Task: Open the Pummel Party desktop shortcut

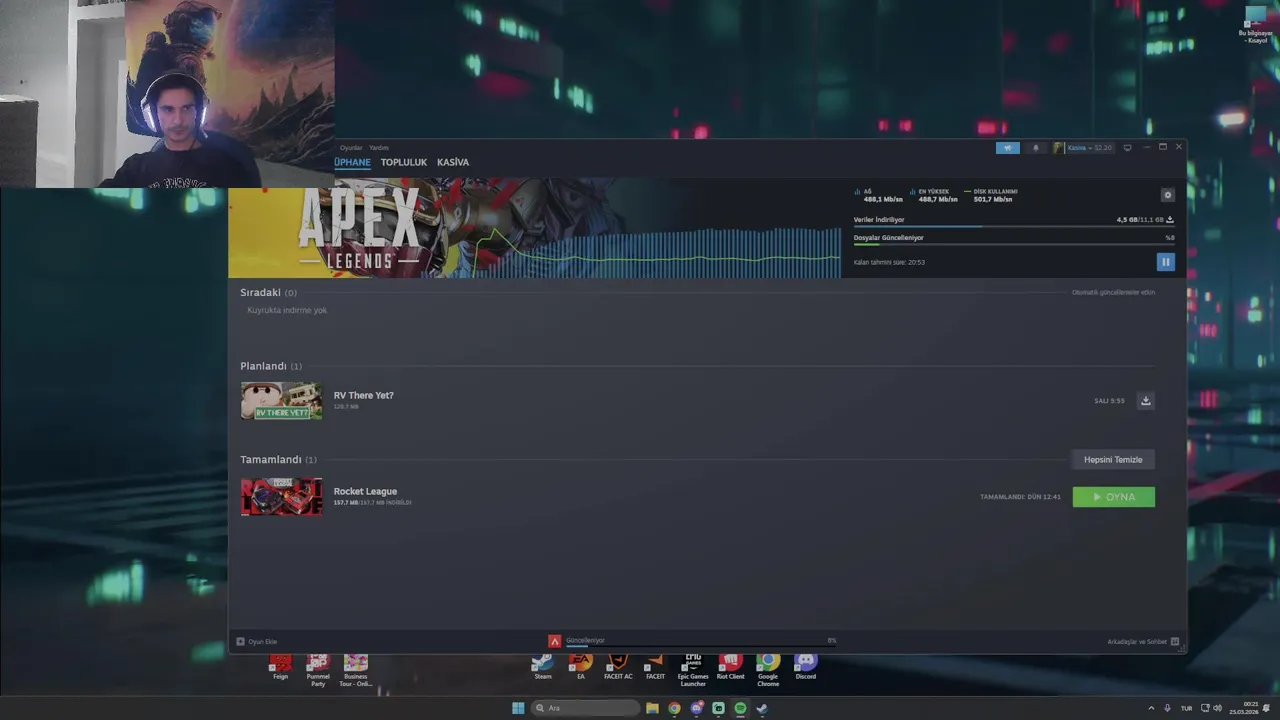Action: pos(318,669)
